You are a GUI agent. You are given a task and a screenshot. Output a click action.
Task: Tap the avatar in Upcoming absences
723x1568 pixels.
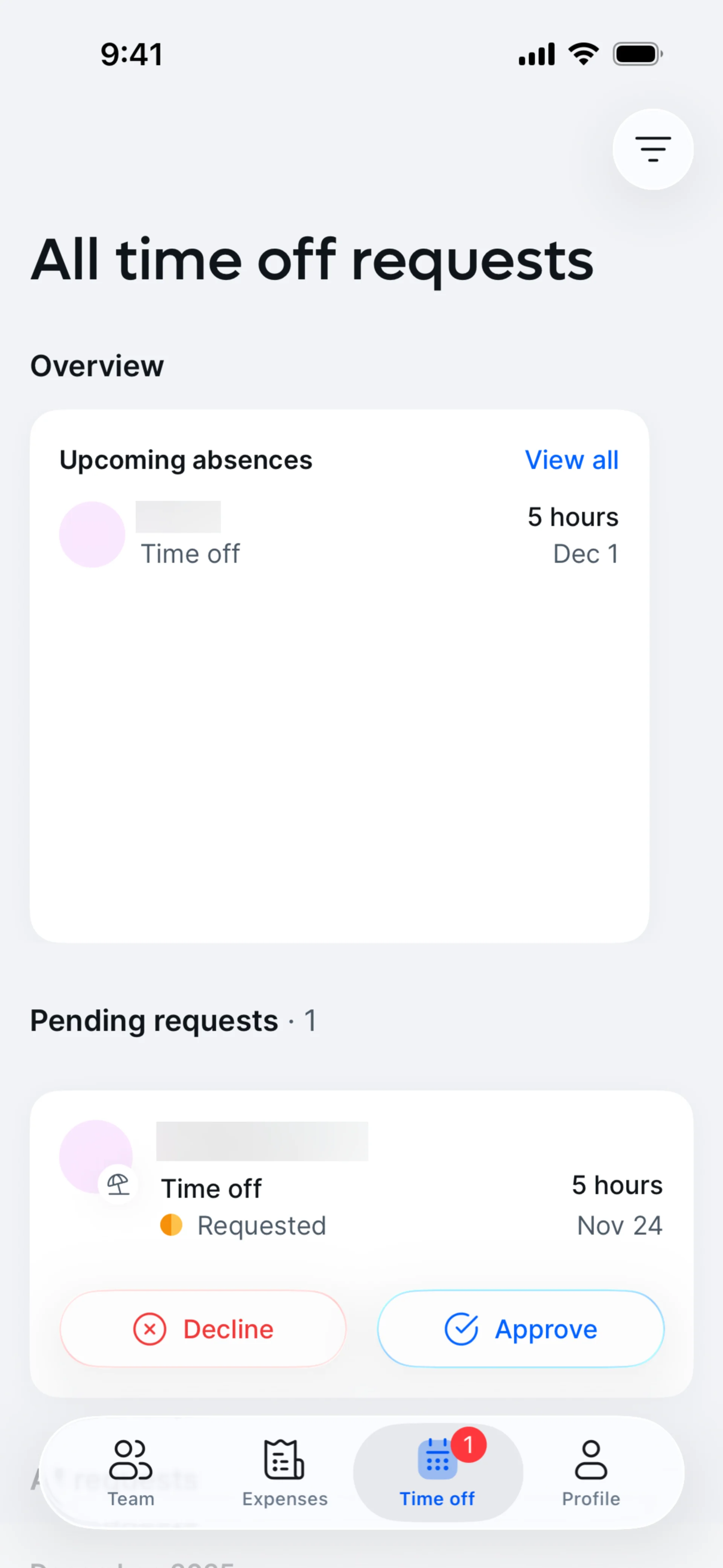92,535
